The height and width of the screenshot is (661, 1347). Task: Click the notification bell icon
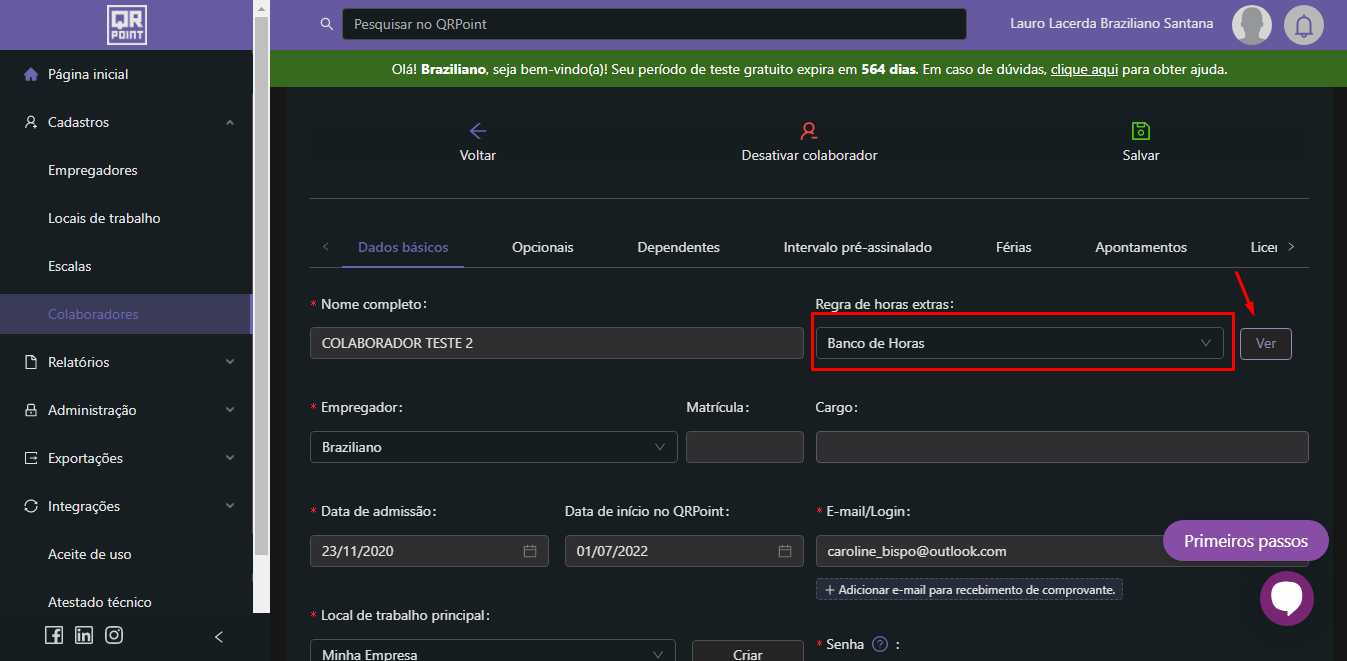point(1303,25)
